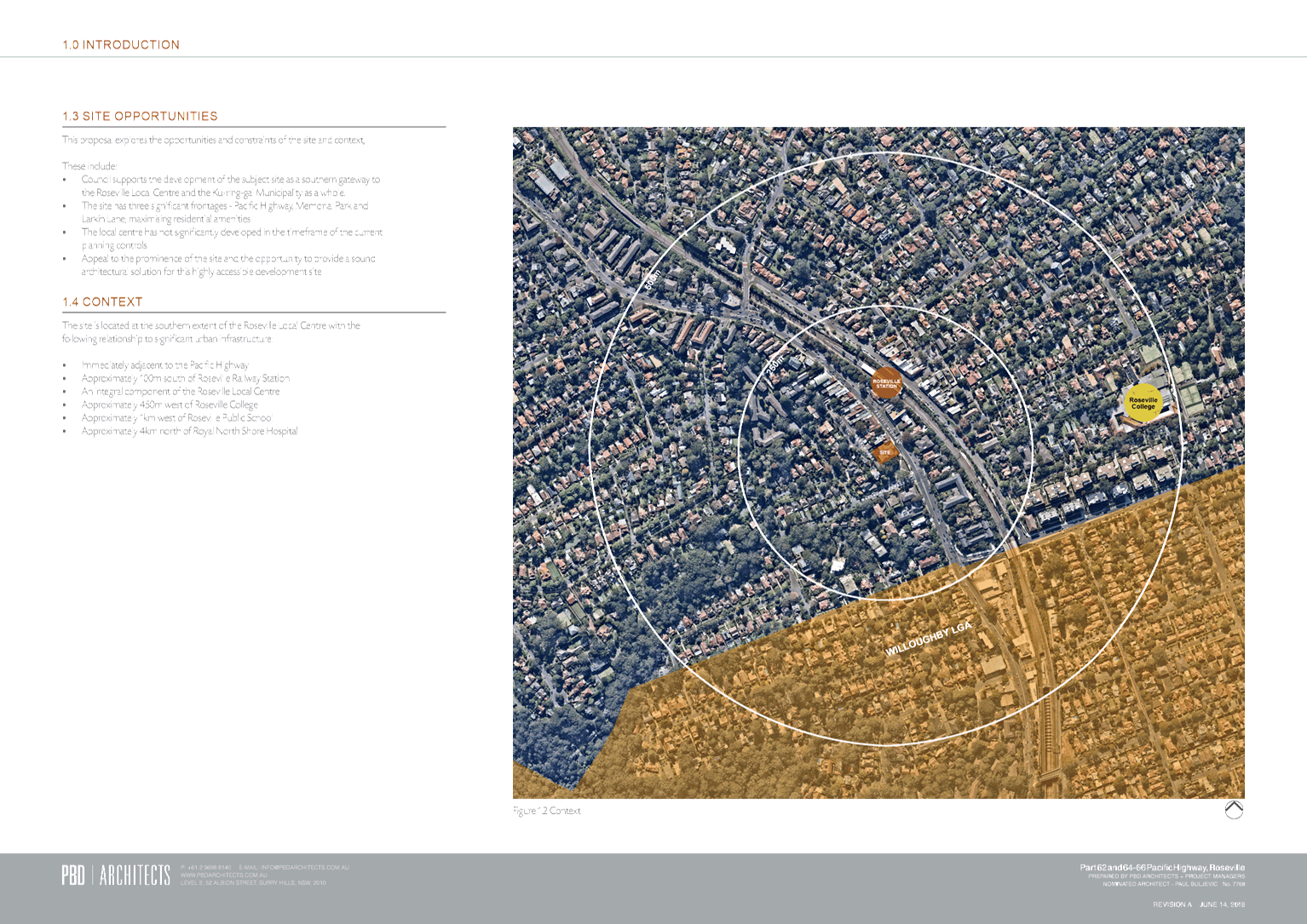
Task: Click 'An integral component of the Roseville Local Centre'
Action: (181, 391)
